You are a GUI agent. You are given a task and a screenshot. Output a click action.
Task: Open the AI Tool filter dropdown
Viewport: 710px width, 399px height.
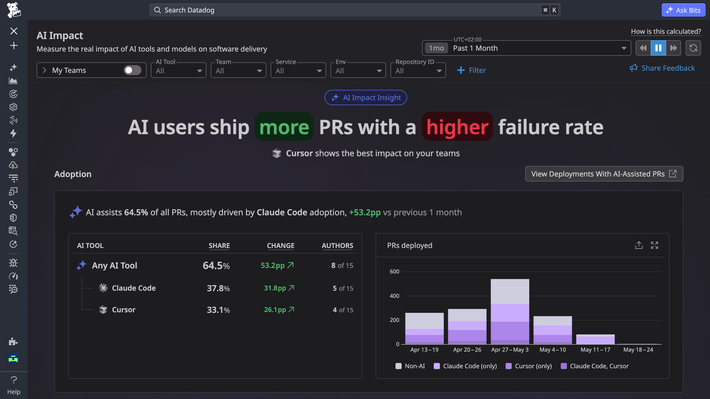(x=178, y=71)
